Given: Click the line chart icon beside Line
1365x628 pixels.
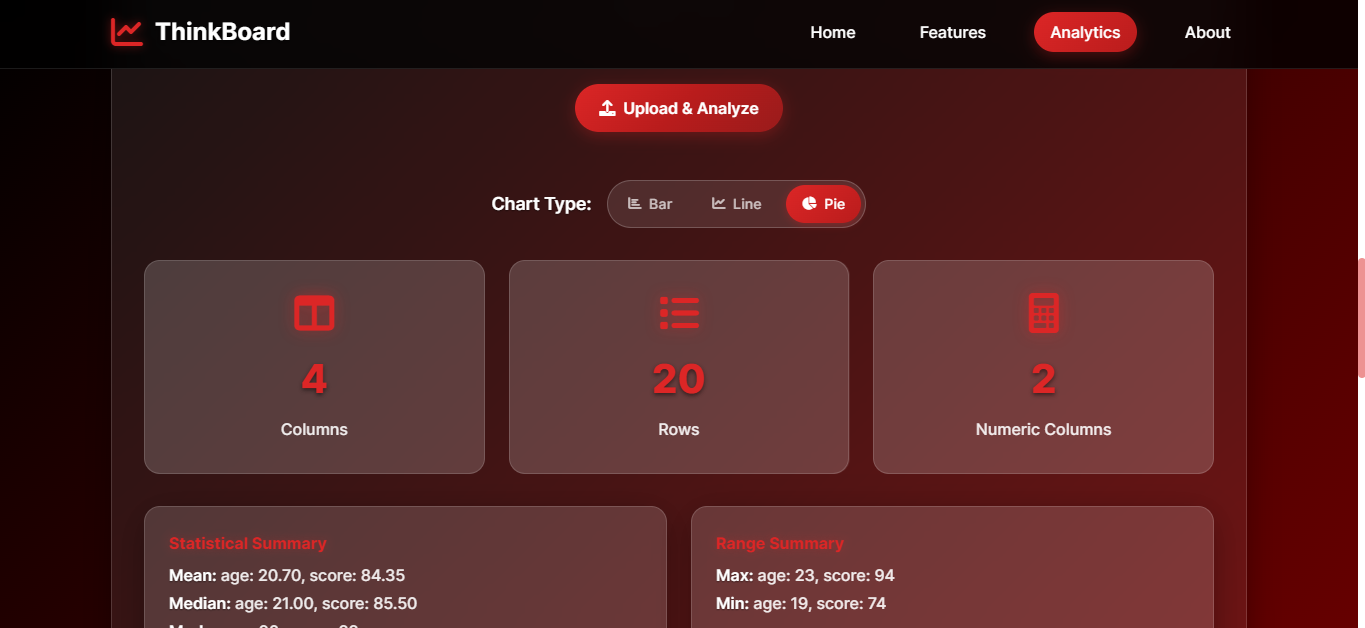Looking at the screenshot, I should (717, 203).
